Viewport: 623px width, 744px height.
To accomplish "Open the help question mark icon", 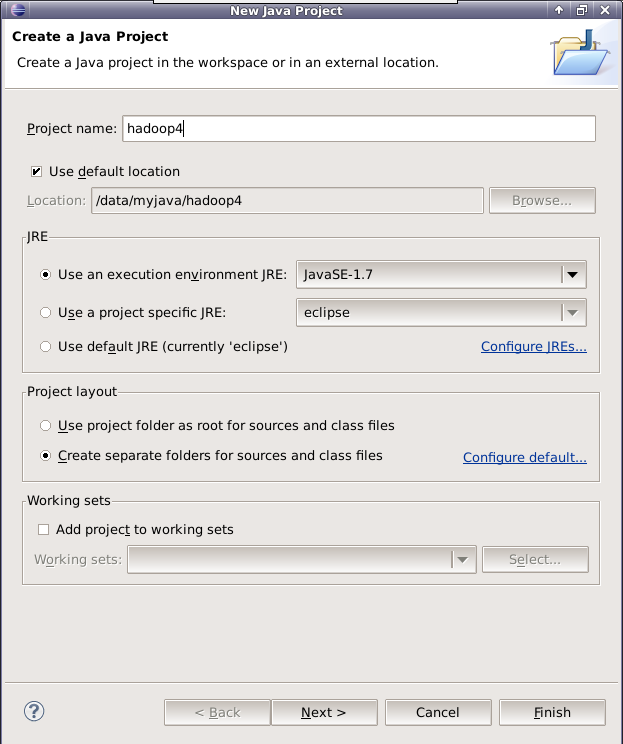I will (34, 711).
